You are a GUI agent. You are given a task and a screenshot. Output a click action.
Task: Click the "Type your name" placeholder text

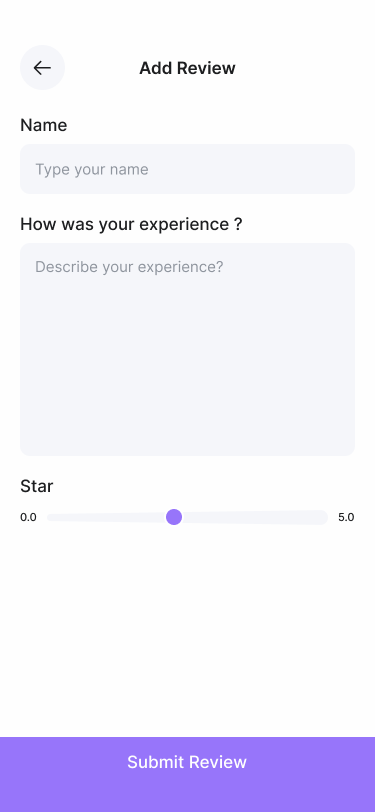92,169
